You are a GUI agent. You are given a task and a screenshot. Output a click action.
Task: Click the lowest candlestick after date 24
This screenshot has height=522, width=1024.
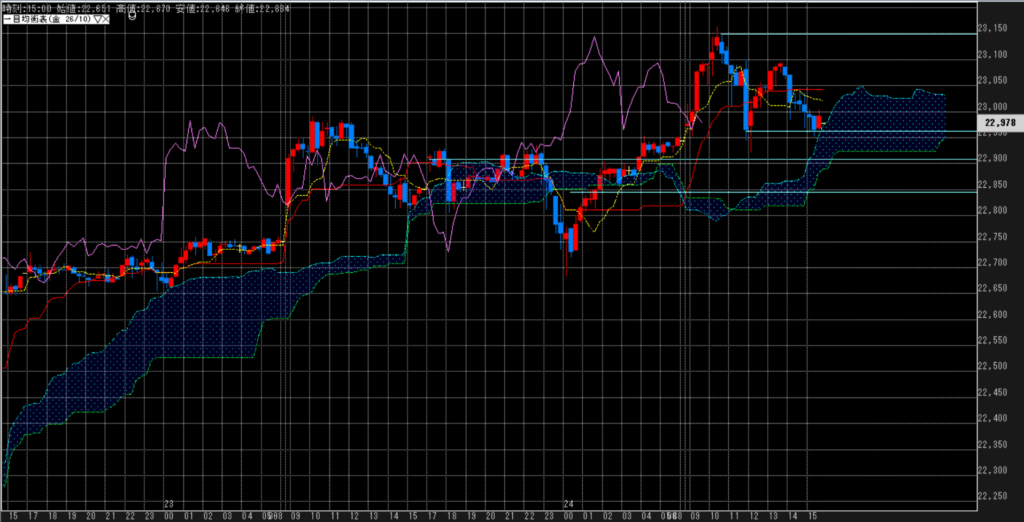[571, 241]
